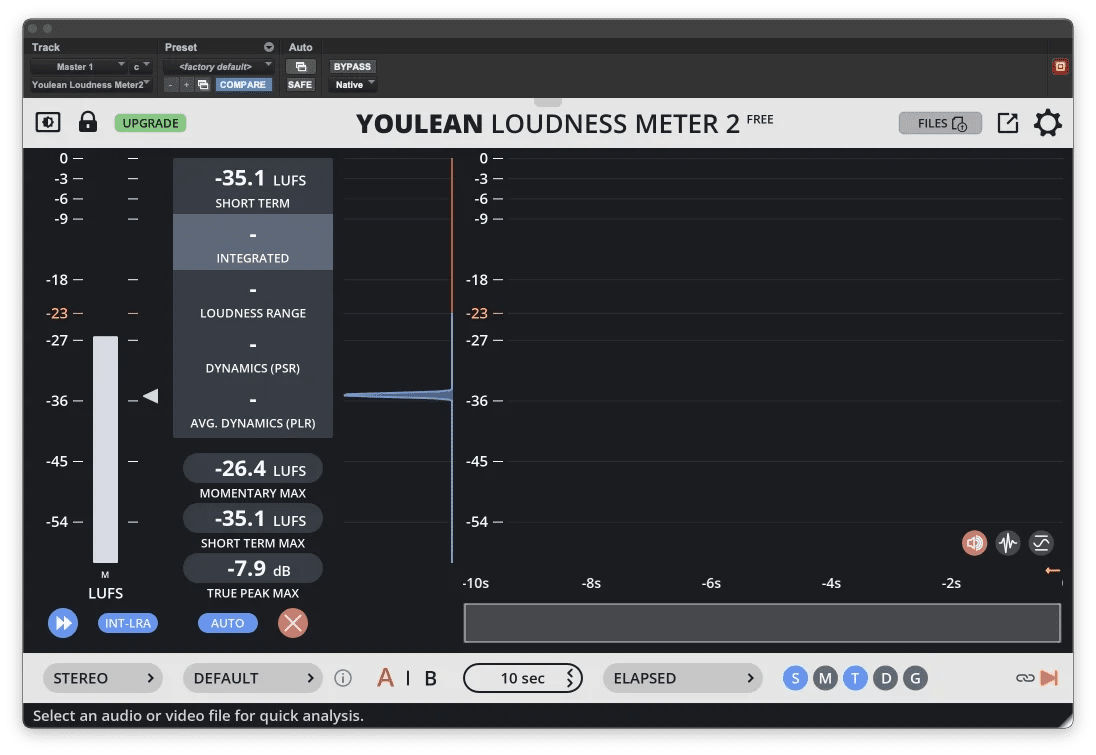Click the red X reset button

[293, 623]
